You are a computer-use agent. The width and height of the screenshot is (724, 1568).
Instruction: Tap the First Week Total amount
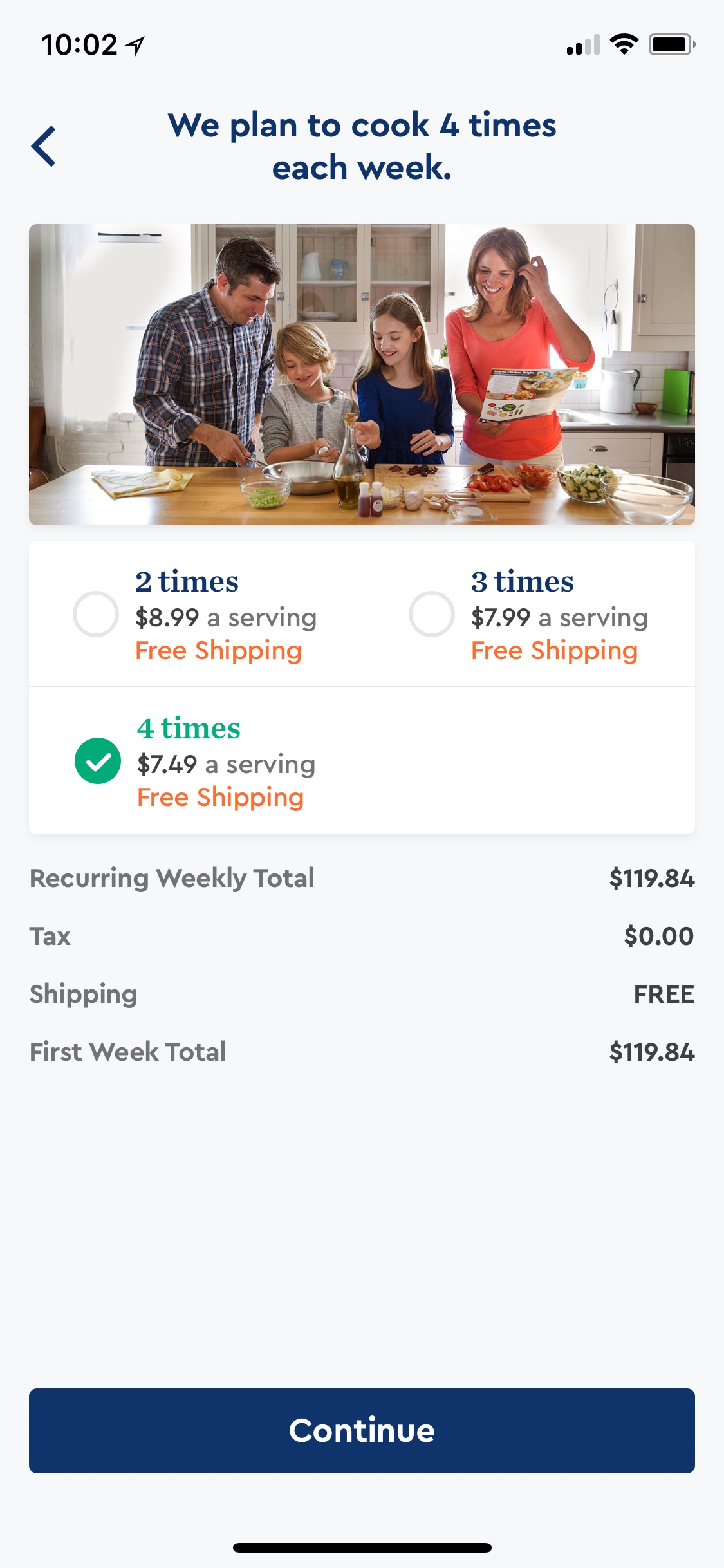pos(651,1052)
